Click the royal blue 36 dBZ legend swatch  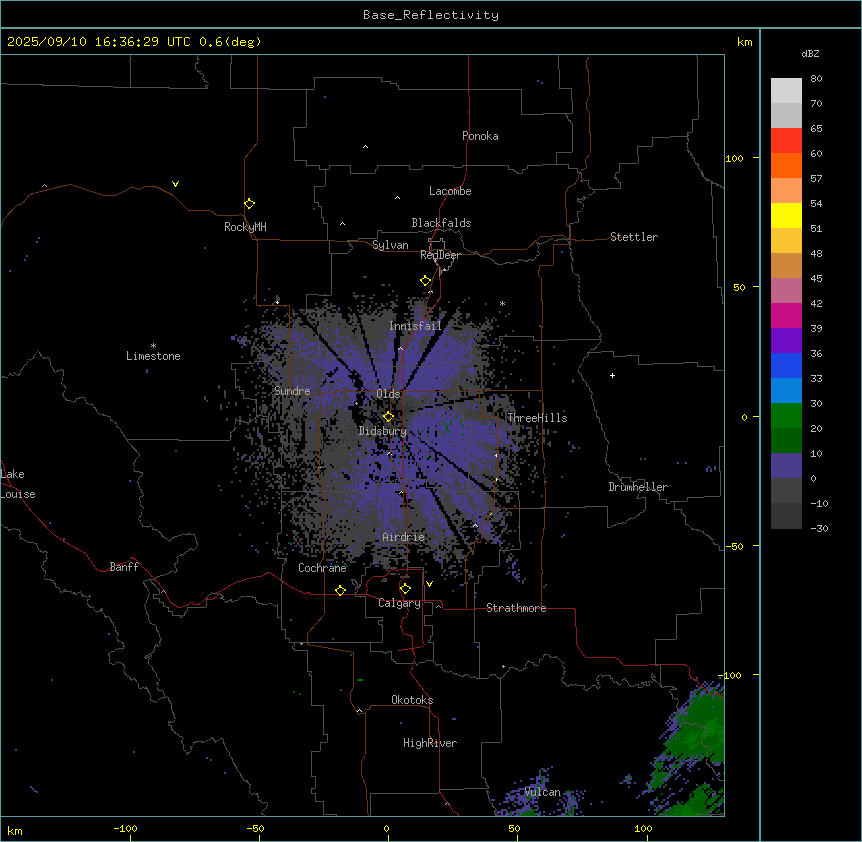[x=786, y=365]
